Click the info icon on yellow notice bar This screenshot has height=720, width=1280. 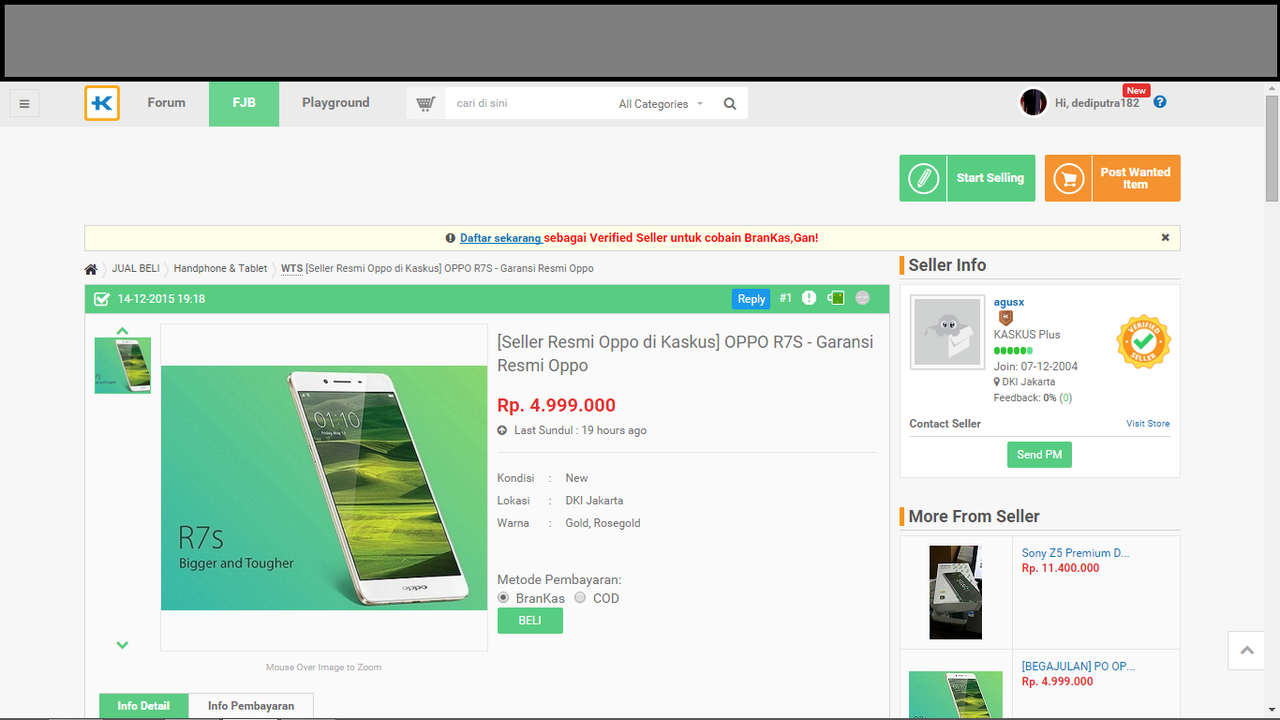point(450,238)
